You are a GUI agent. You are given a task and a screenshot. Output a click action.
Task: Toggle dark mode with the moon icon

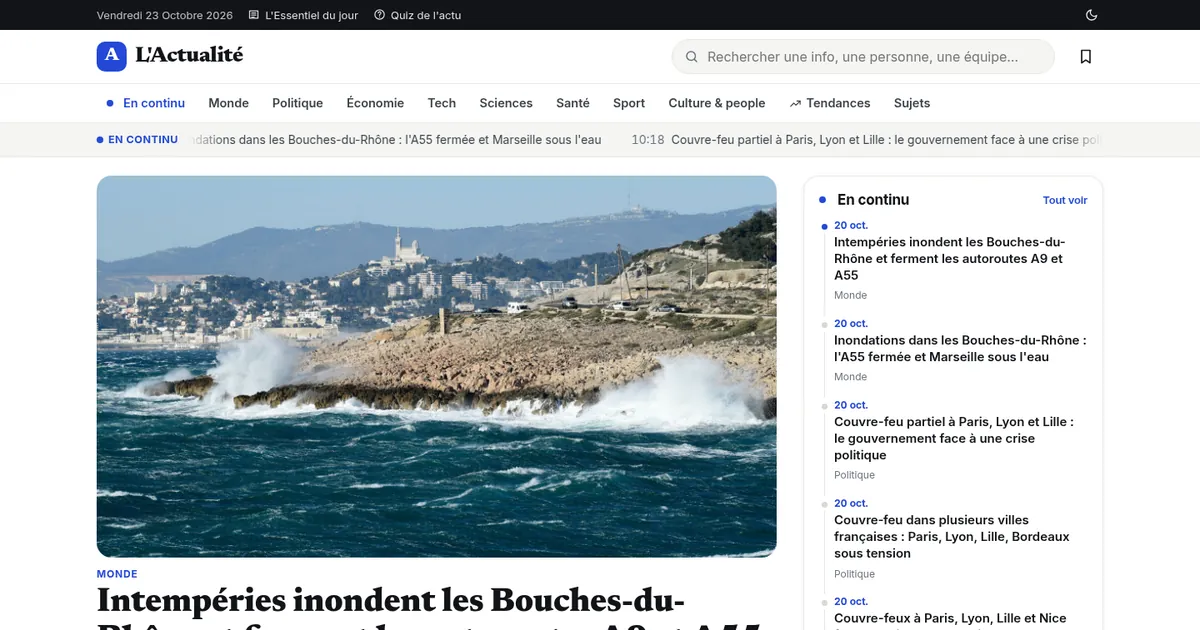(x=1091, y=15)
